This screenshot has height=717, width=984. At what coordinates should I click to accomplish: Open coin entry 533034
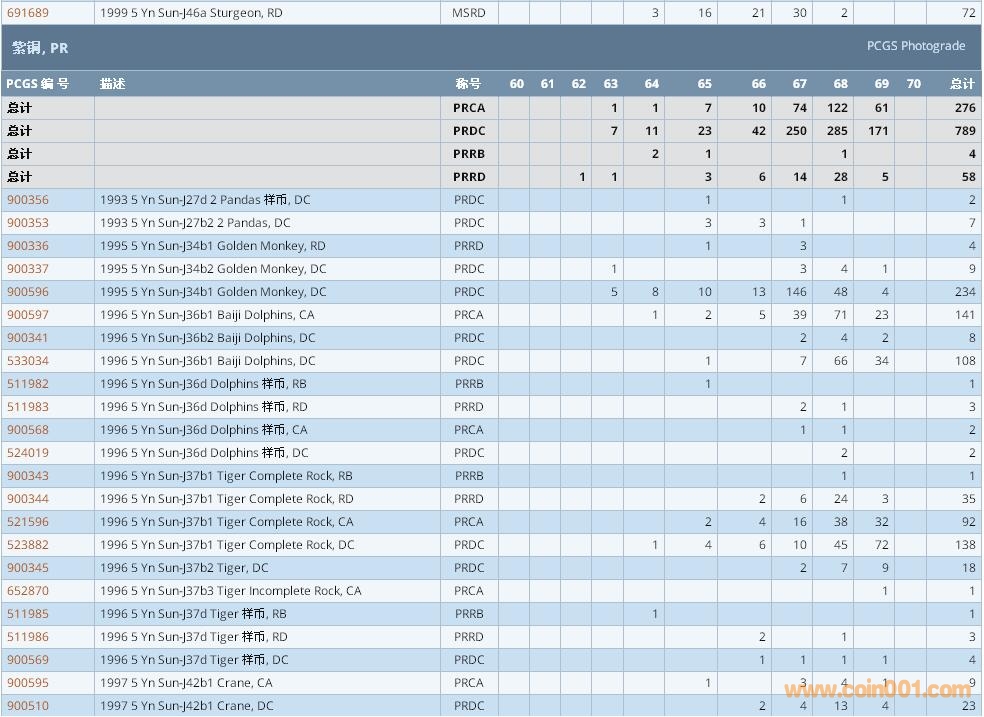coord(27,361)
